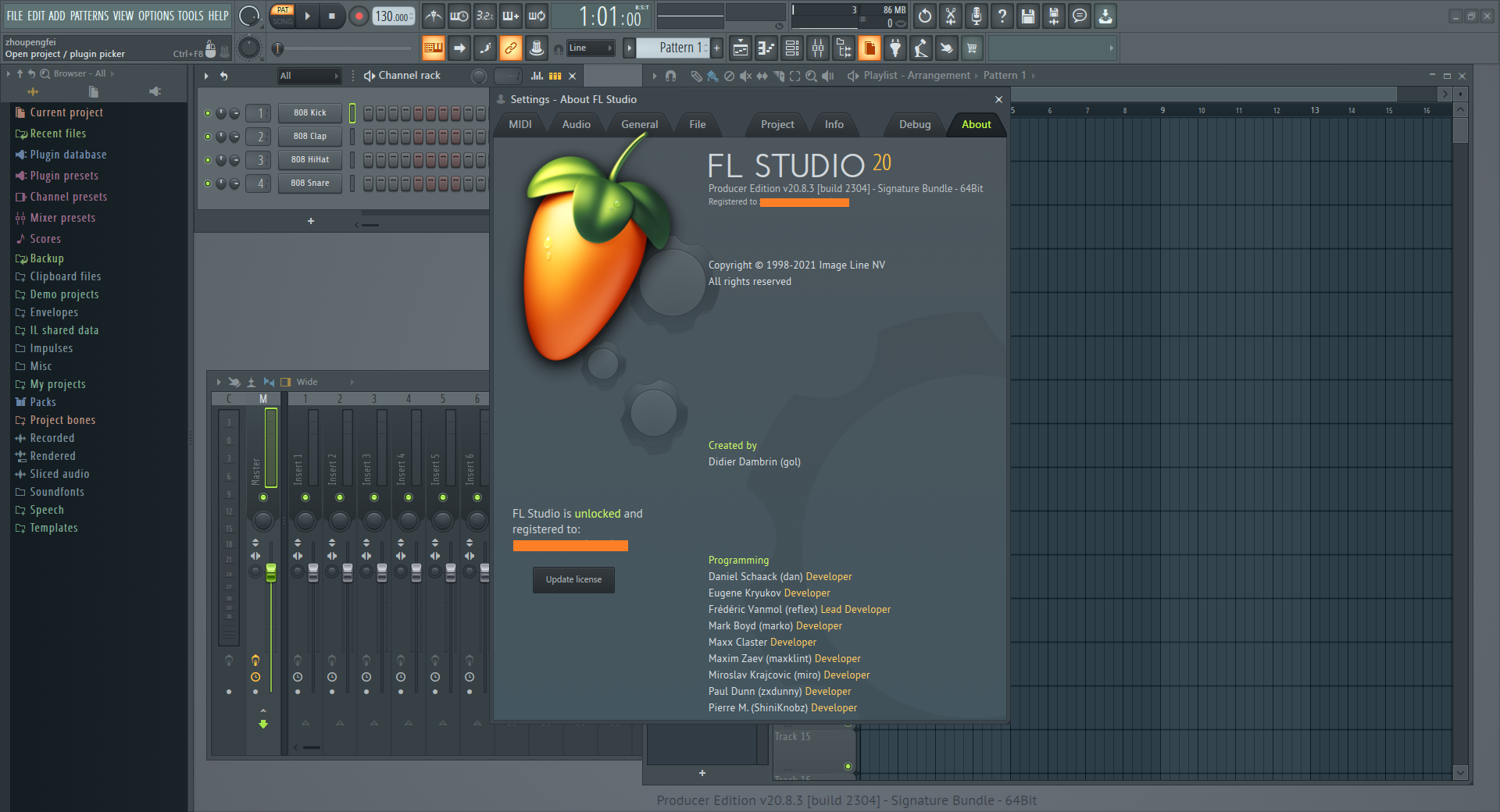The width and height of the screenshot is (1500, 812).
Task: Add a channel with the plus button
Action: click(311, 221)
